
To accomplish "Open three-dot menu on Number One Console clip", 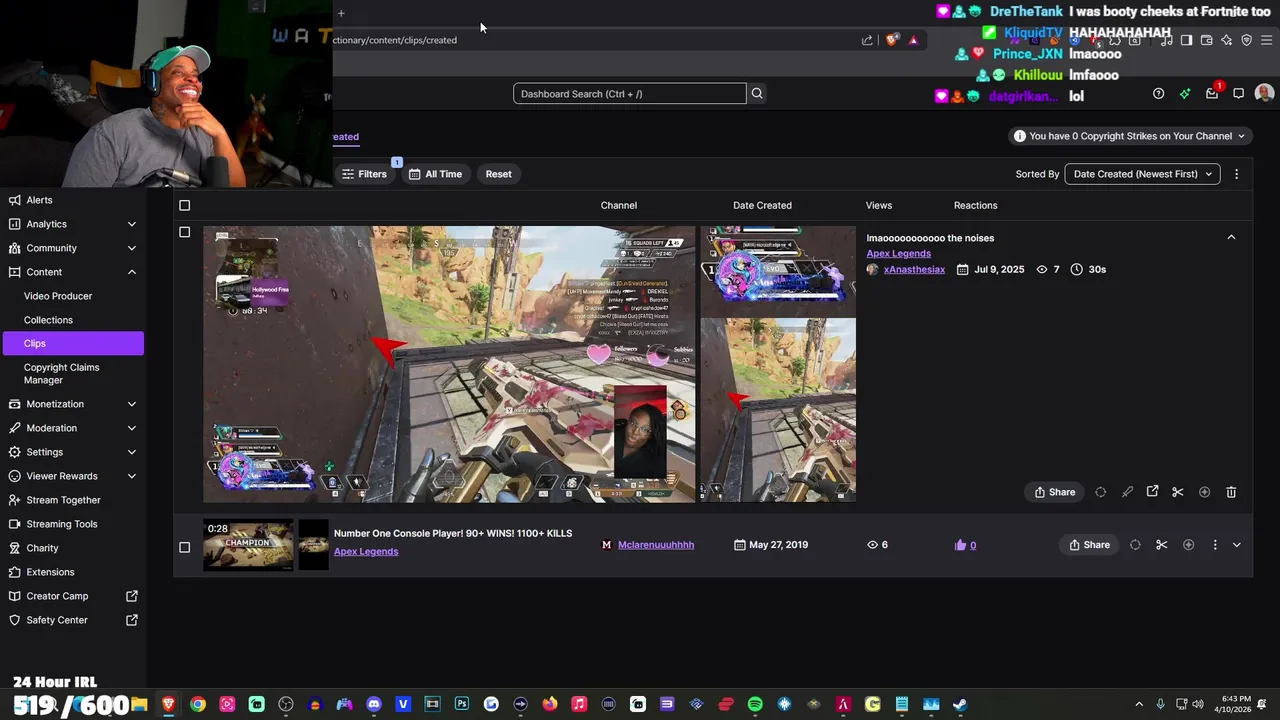I will pyautogui.click(x=1215, y=545).
